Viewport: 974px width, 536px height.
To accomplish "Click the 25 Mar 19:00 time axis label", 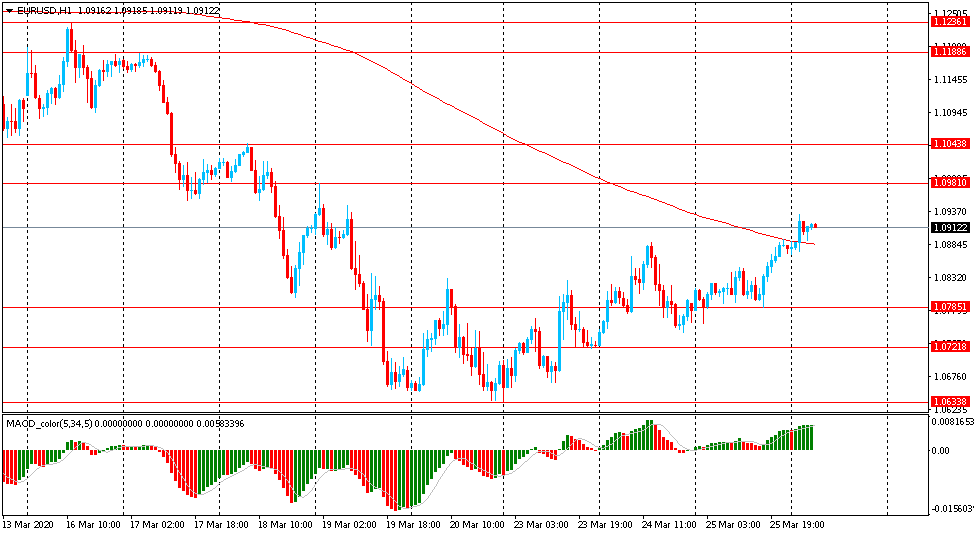I will coord(797,525).
